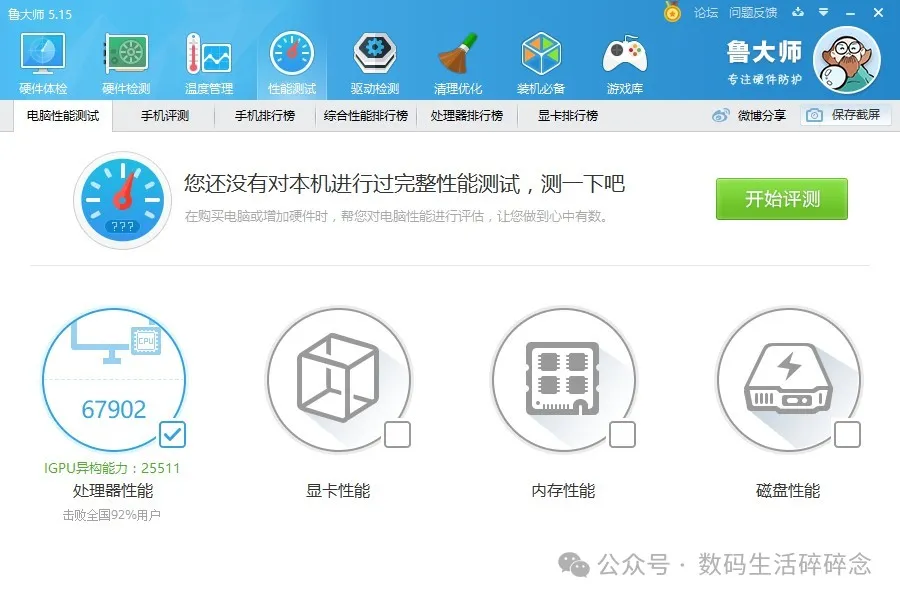Switch to 电脑性能测试 tab
Viewport: 900px width, 600px height.
[63, 116]
